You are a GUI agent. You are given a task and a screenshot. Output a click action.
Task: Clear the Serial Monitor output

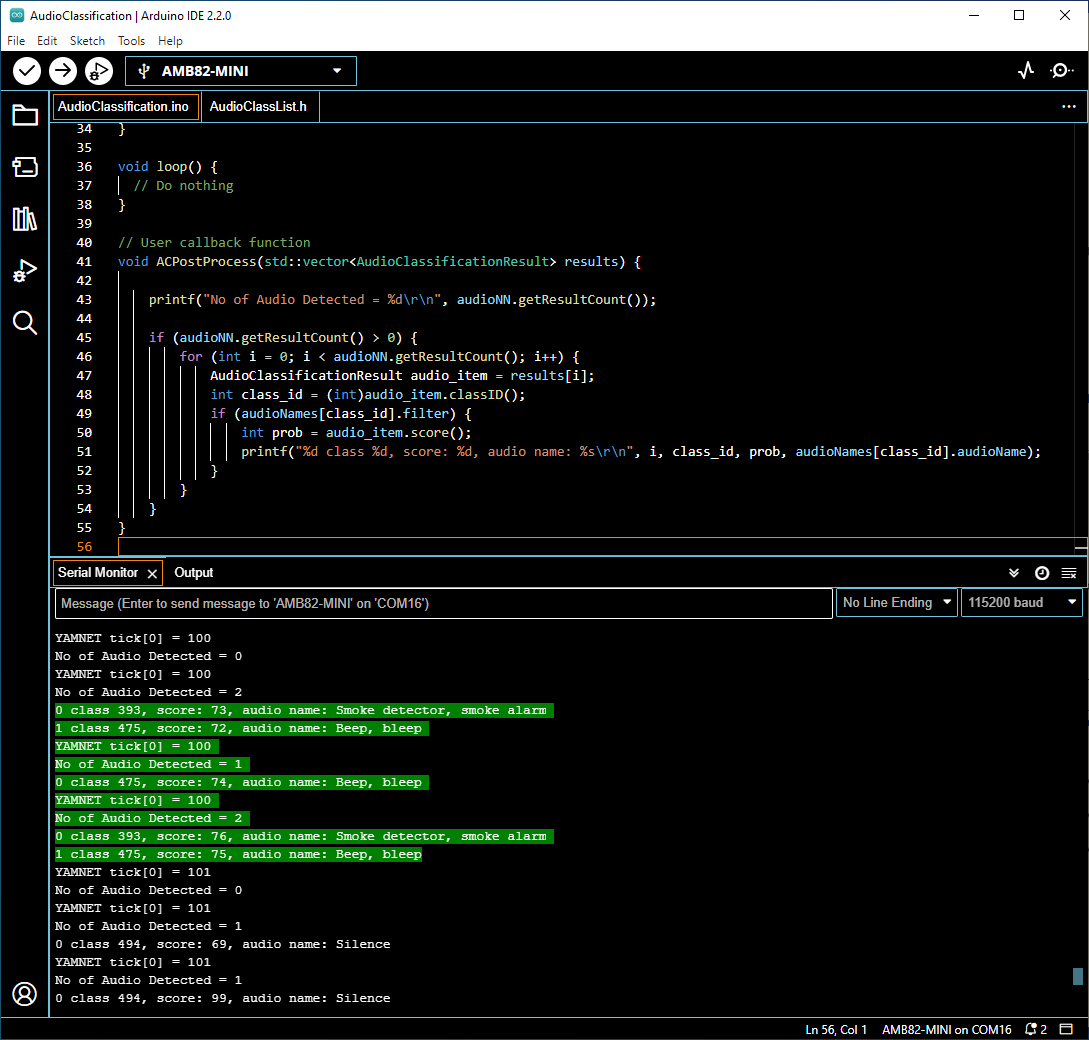pos(1069,573)
